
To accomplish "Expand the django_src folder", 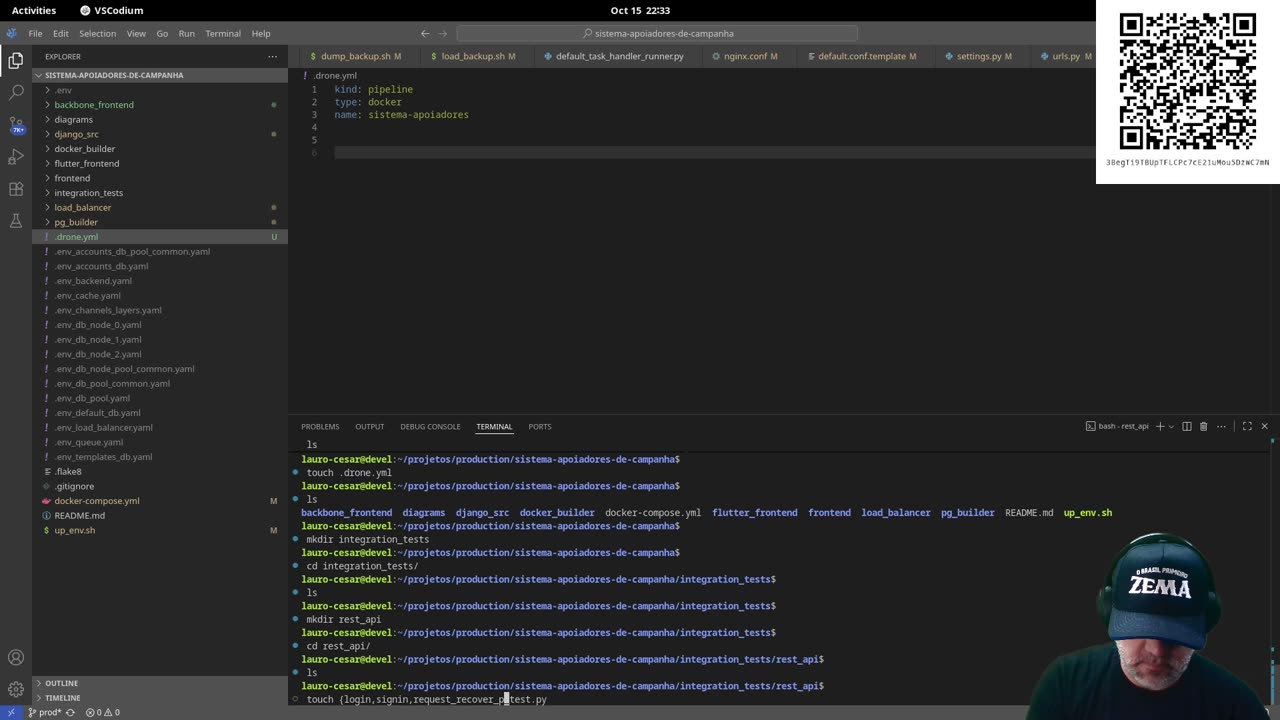I will tap(76, 134).
